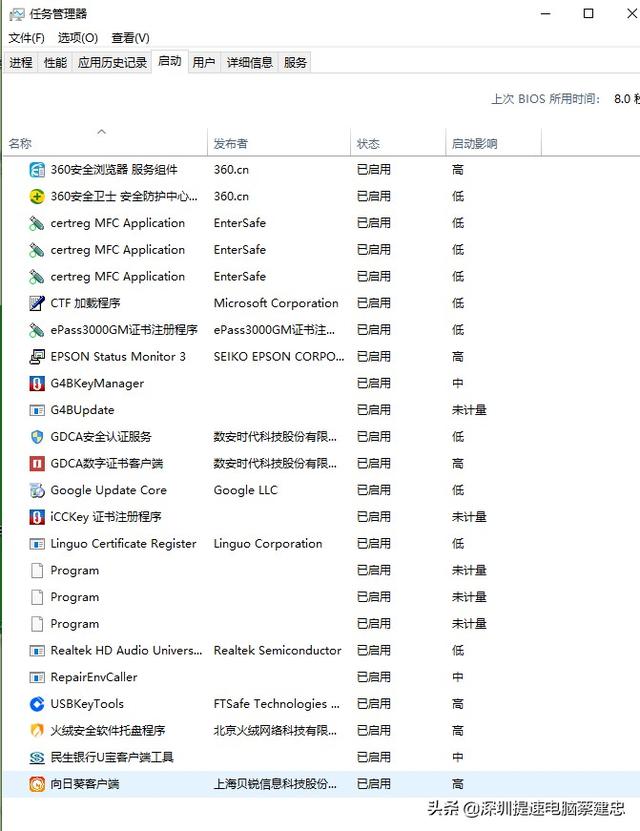Select the 360安全浏览器 服务组件 row
Viewport: 640px width, 831px height.
tap(321, 170)
